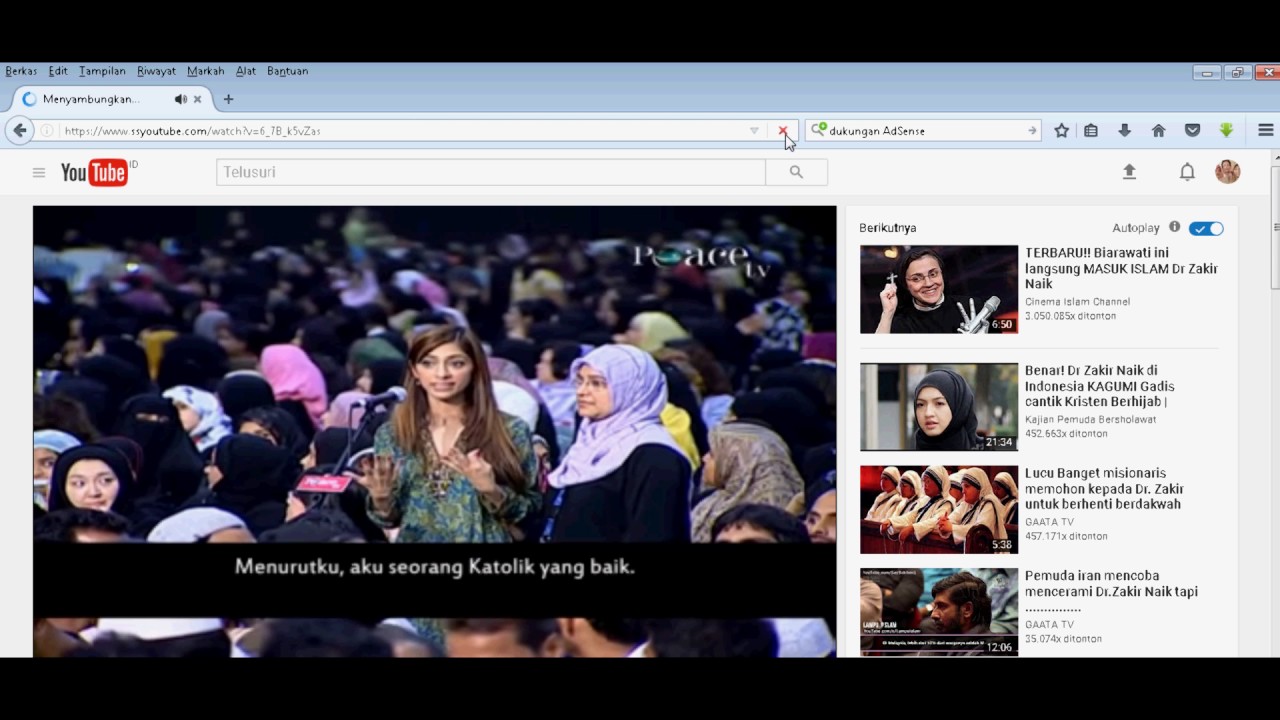The width and height of the screenshot is (1280, 720).
Task: Open the account avatar menu
Action: point(1227,171)
